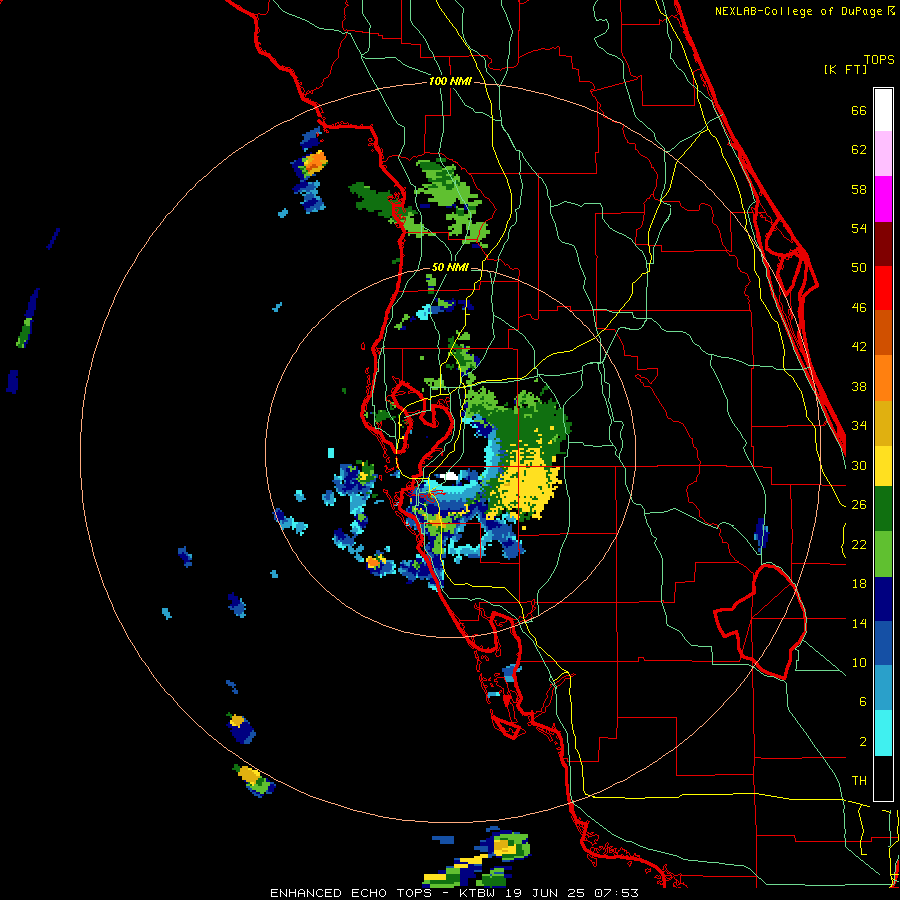Select the dark green legend swatch
Image resolution: width=900 pixels, height=900 pixels.
(x=883, y=509)
